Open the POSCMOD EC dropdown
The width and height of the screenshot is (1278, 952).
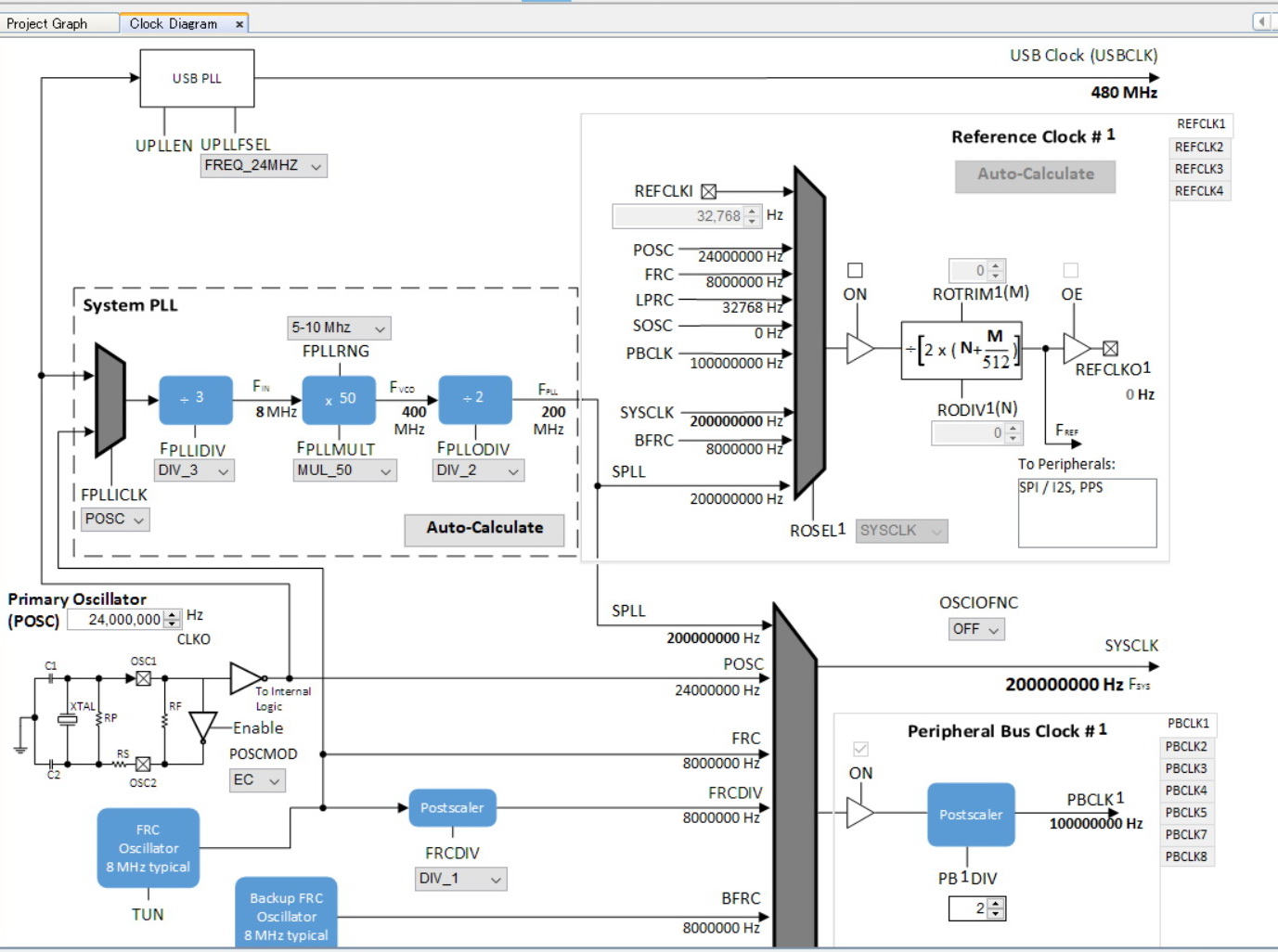[257, 780]
